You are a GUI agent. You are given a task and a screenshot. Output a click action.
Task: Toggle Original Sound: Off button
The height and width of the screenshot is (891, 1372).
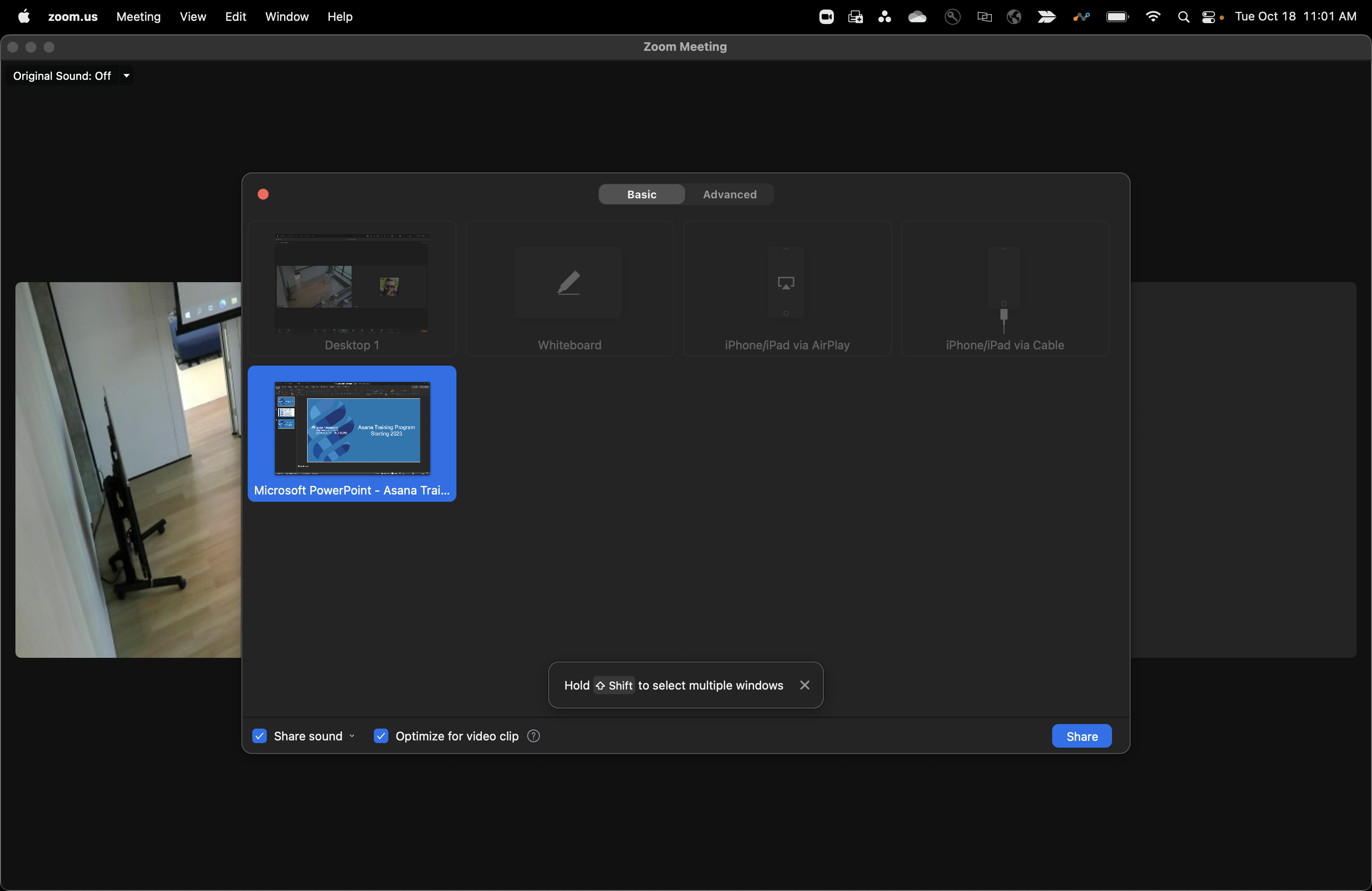click(62, 75)
